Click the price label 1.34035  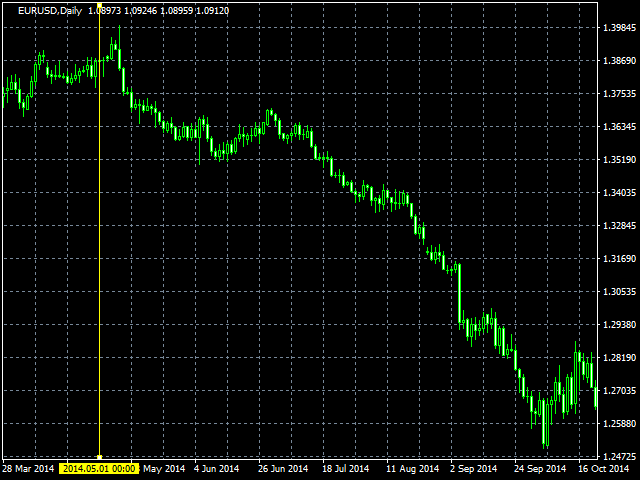(619, 192)
